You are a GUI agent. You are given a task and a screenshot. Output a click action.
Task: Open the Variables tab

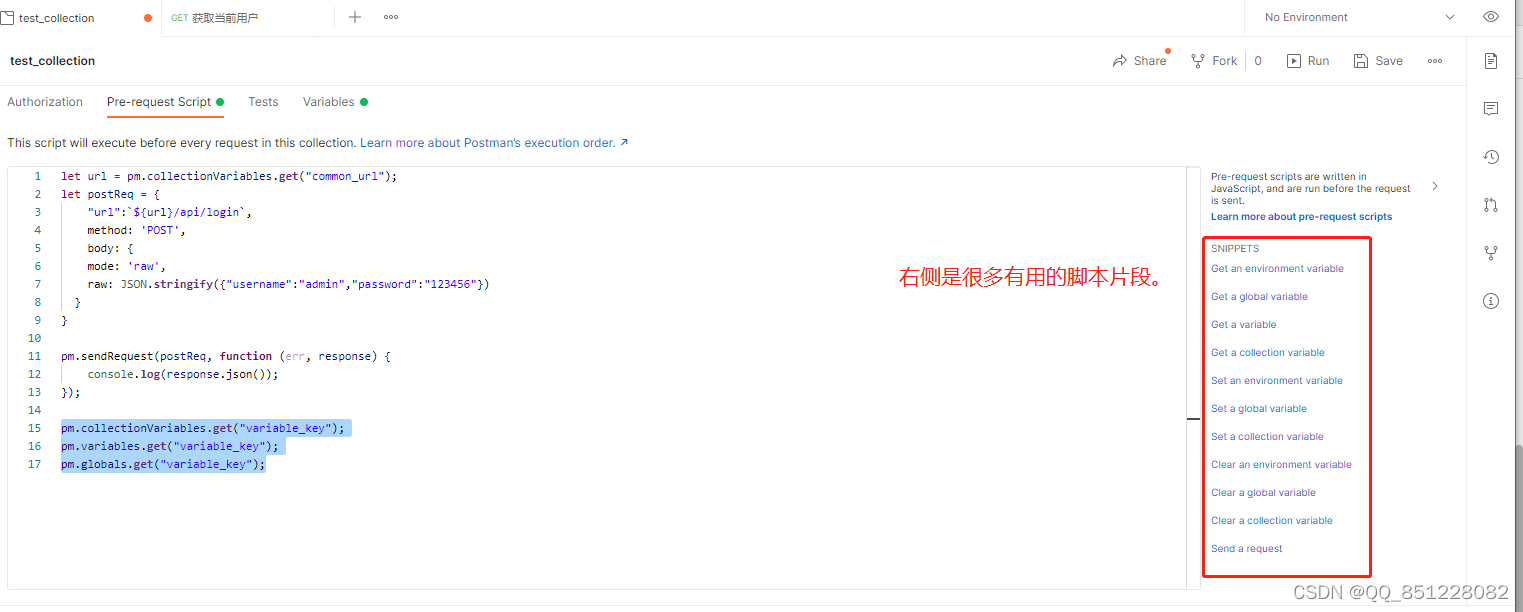[335, 102]
